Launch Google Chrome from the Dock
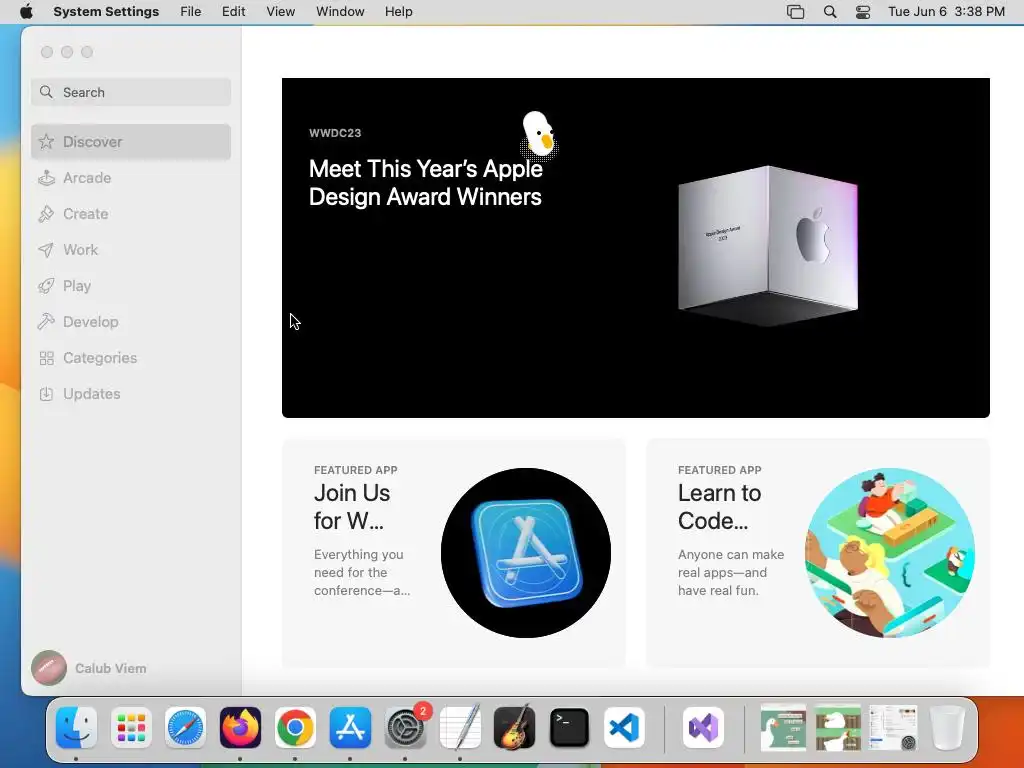This screenshot has height=768, width=1024. coord(295,727)
